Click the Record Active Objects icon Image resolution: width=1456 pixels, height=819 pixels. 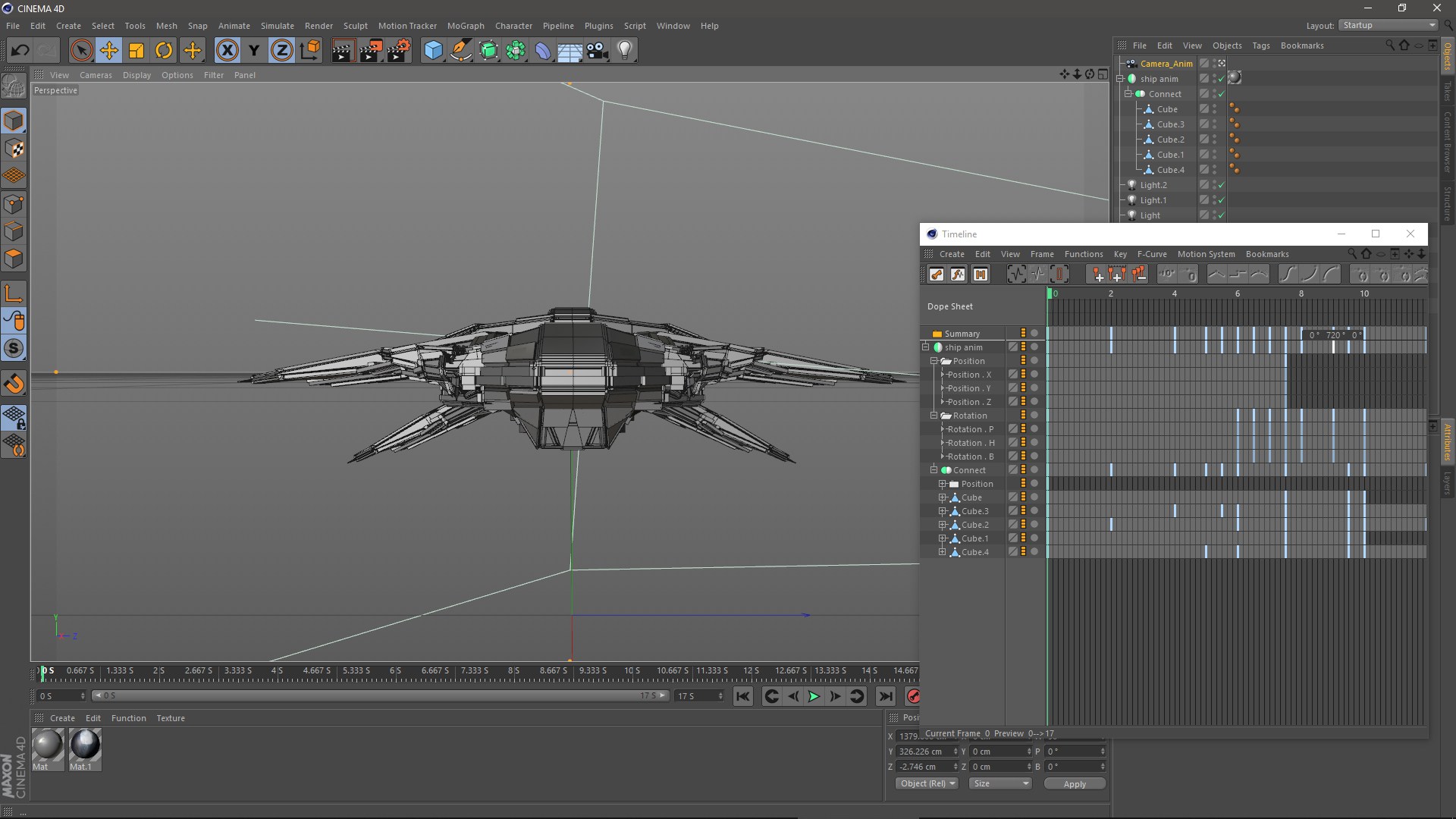pyautogui.click(x=911, y=697)
